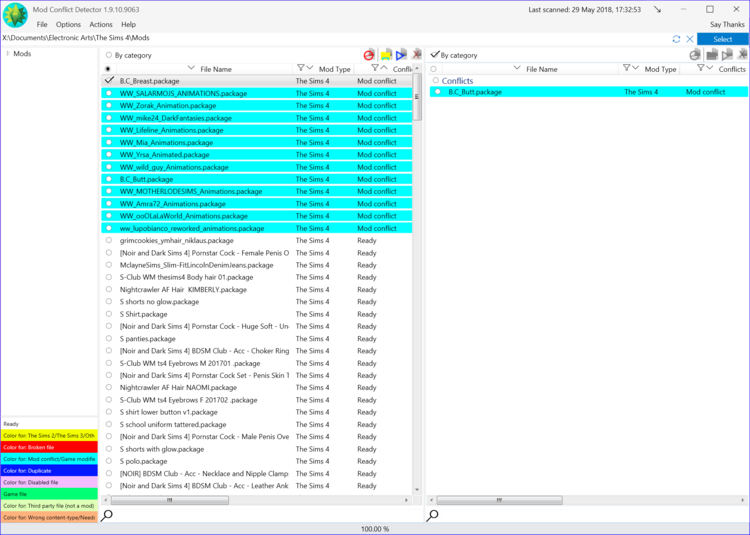Select radio for grimcookies_ymhair_niklaus.package
750x535 pixels.
pyautogui.click(x=109, y=240)
